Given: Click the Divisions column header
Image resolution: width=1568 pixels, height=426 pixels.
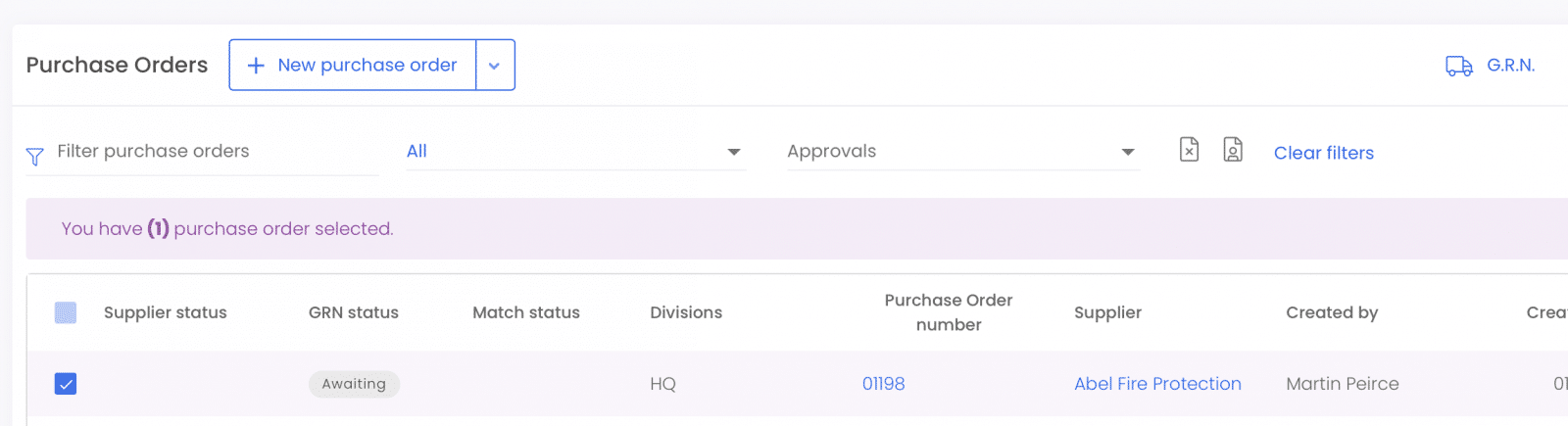Looking at the screenshot, I should 686,312.
